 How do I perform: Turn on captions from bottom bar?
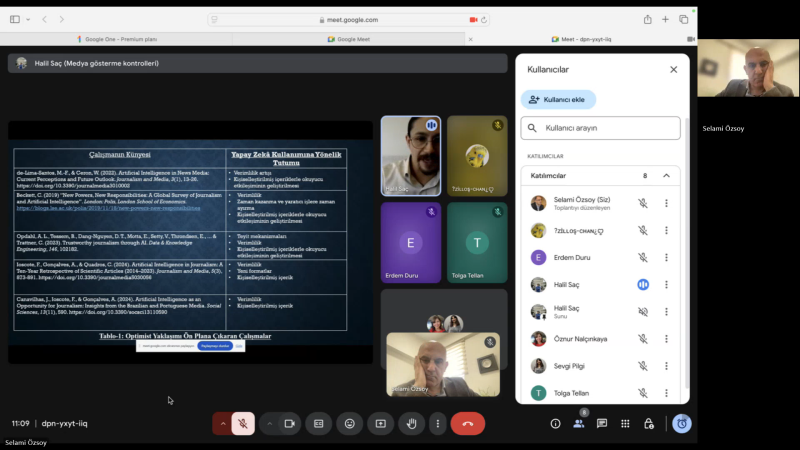click(x=318, y=423)
